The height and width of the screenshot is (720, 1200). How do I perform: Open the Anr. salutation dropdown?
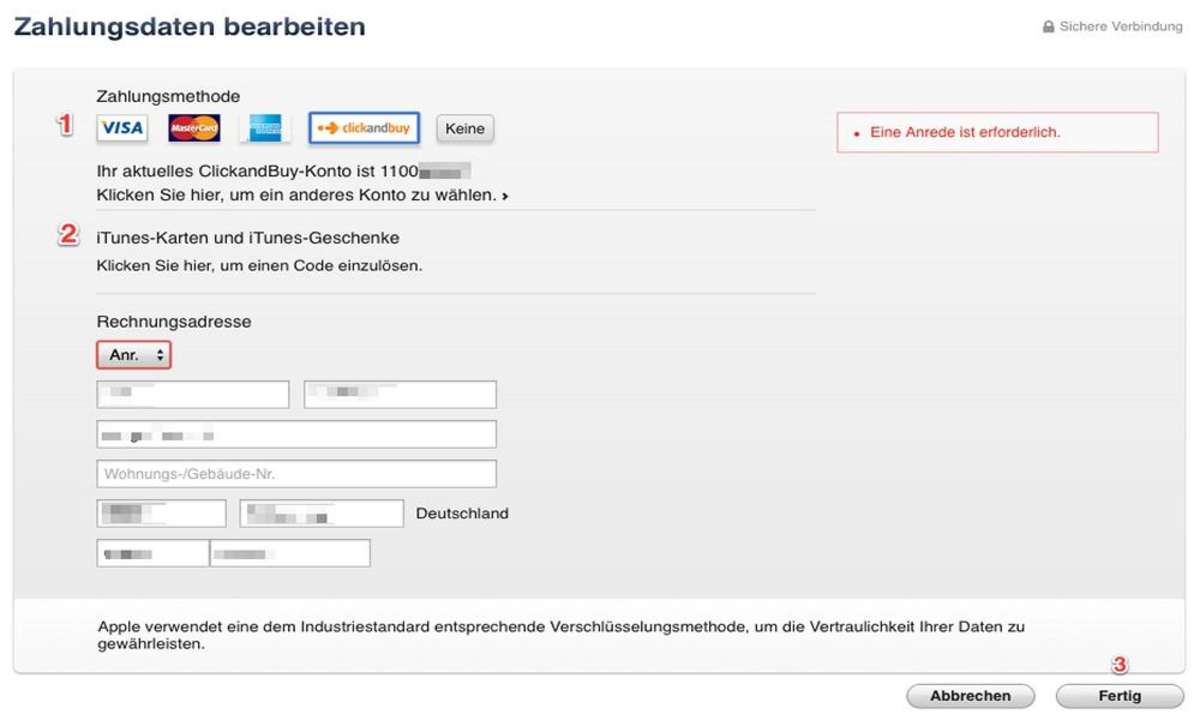tap(134, 355)
